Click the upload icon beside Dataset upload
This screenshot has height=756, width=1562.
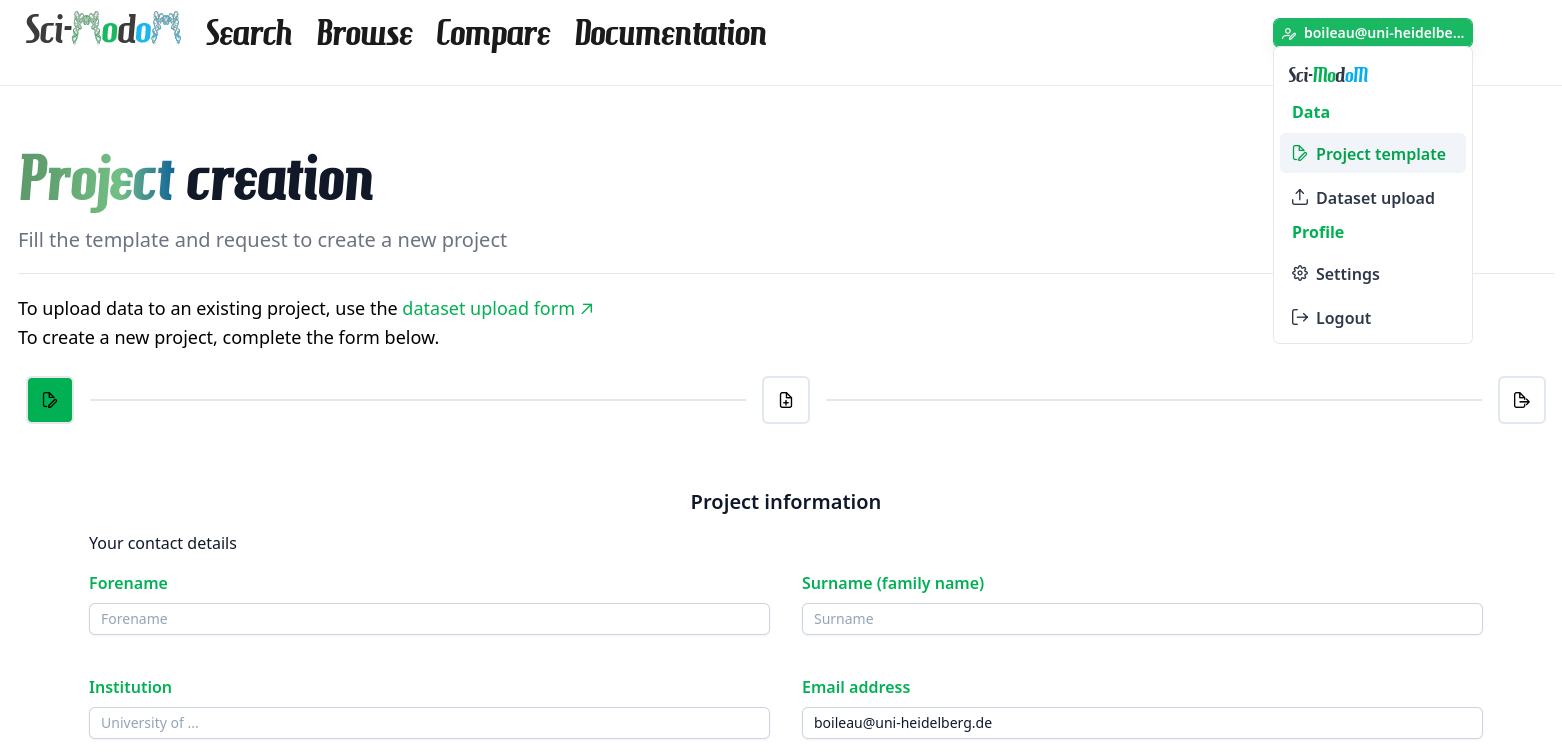pos(1300,198)
